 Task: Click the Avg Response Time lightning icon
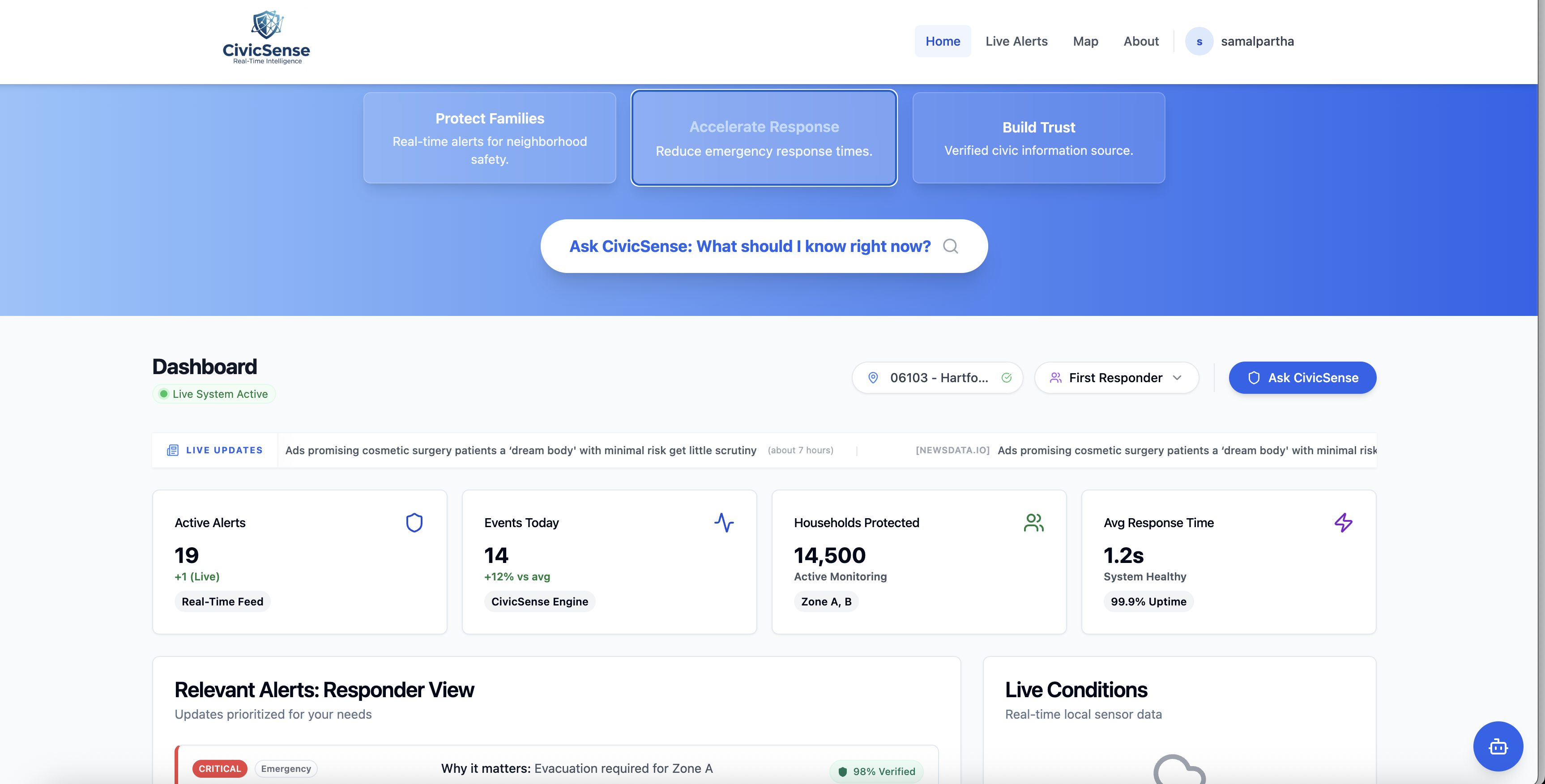[1343, 523]
